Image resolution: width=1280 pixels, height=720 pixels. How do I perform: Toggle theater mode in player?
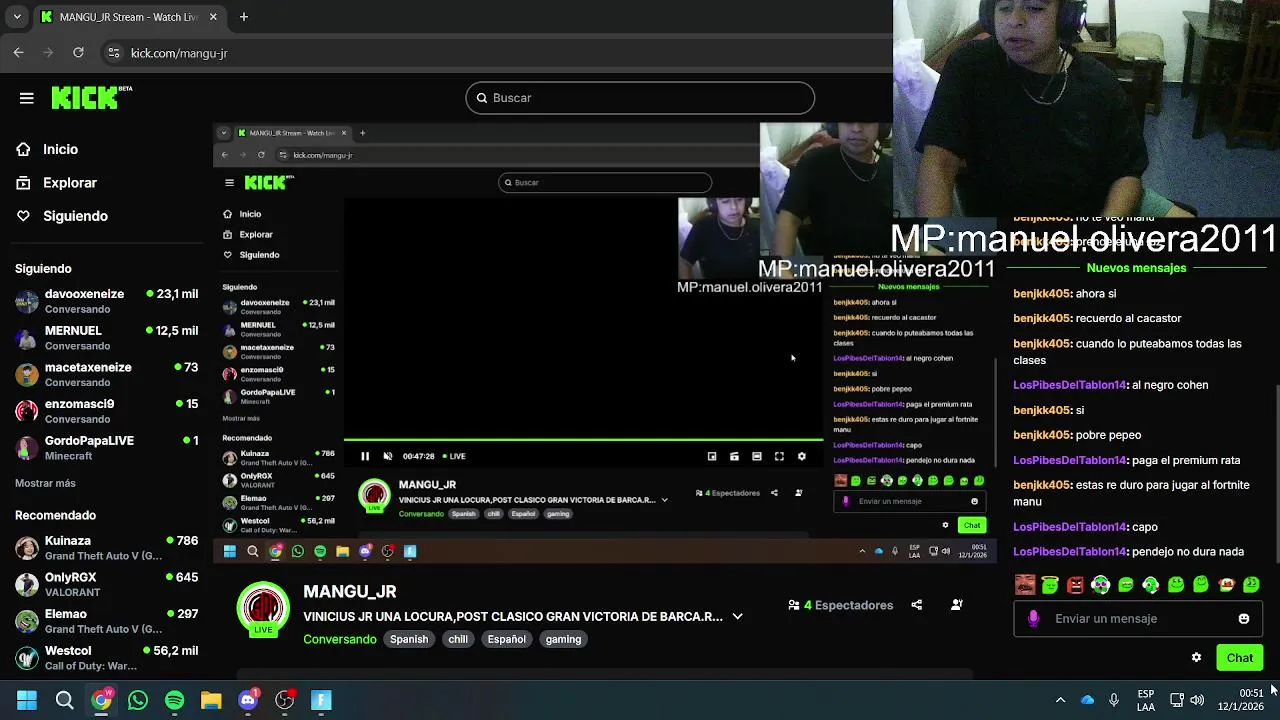pyautogui.click(x=757, y=456)
